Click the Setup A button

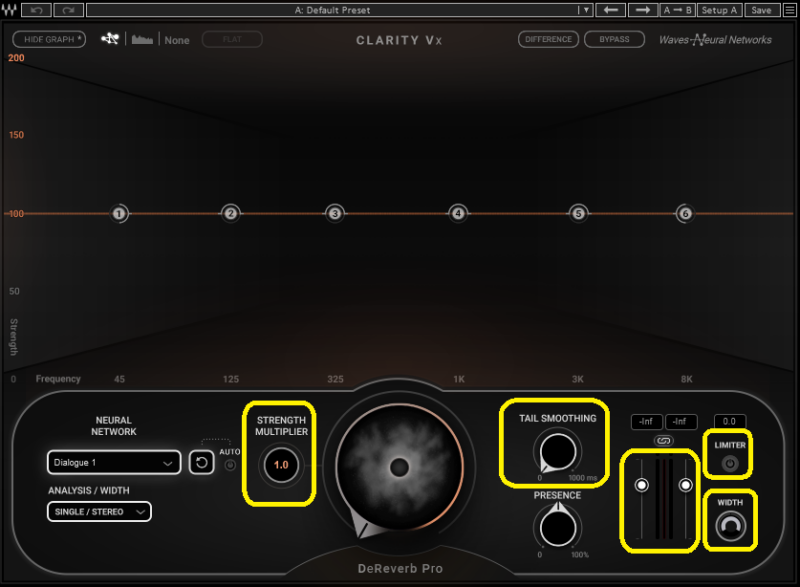[x=719, y=10]
